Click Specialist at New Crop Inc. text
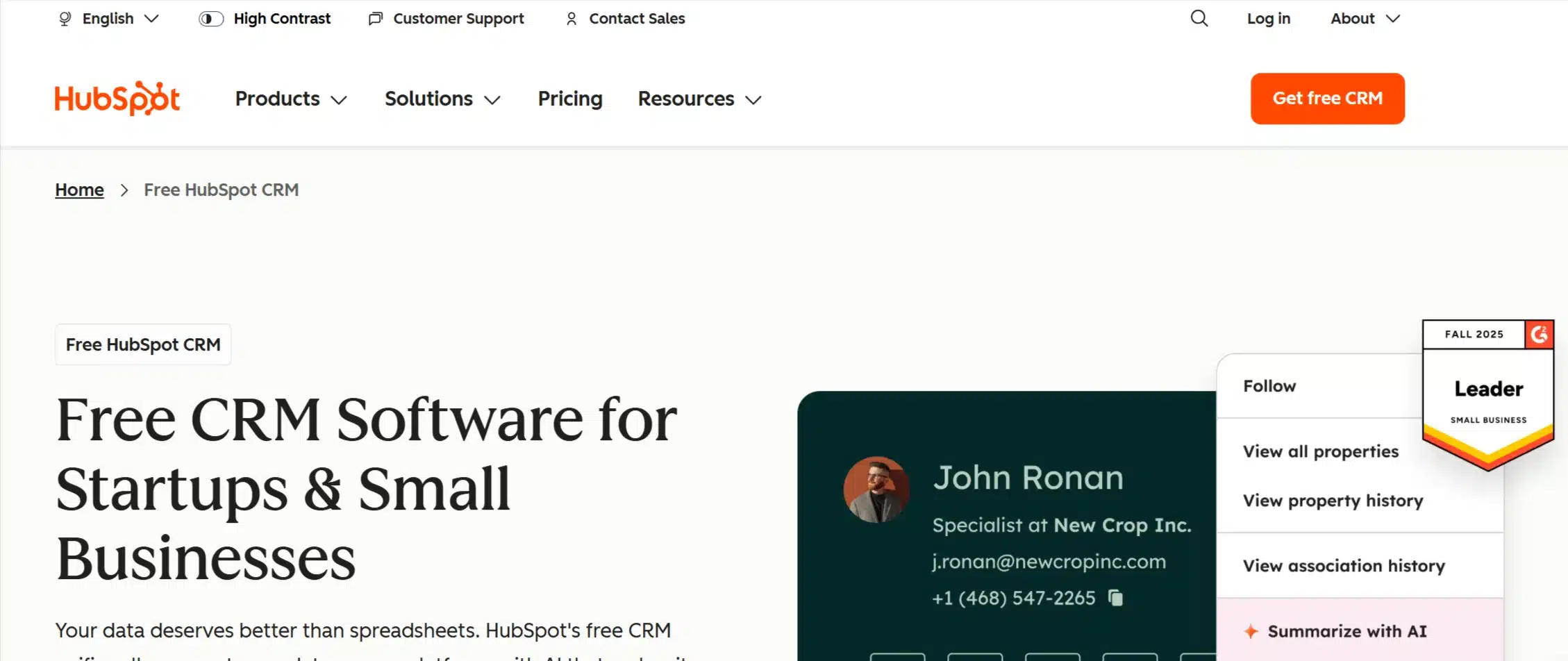Viewport: 1568px width, 661px height. pyautogui.click(x=1062, y=525)
